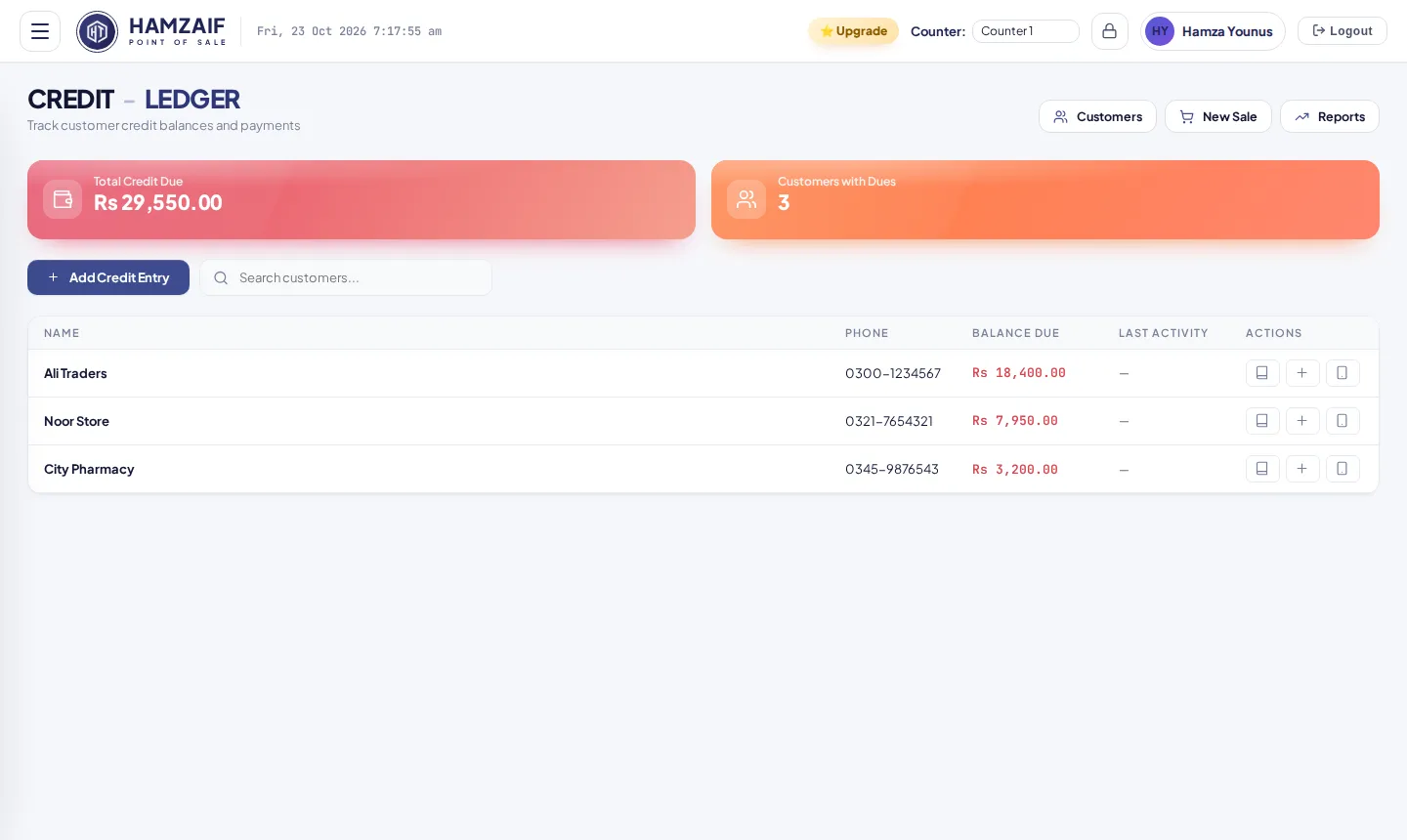Click the wallet icon on Total Credit Due
1407x840 pixels.
[x=63, y=199]
